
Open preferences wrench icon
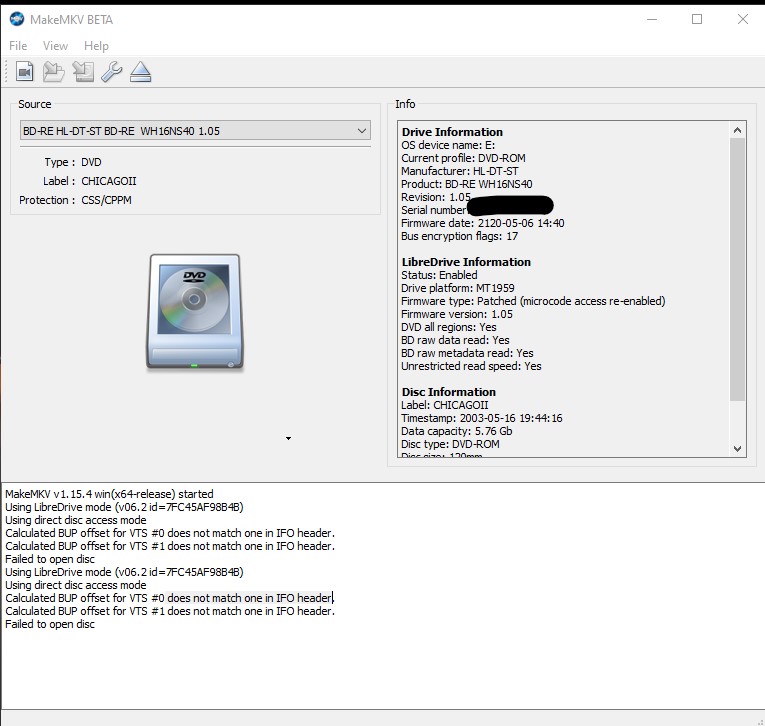tap(112, 72)
